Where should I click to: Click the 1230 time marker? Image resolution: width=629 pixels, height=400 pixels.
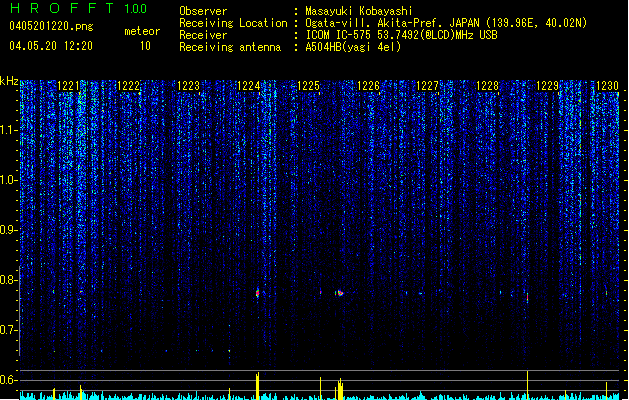[x=607, y=86]
